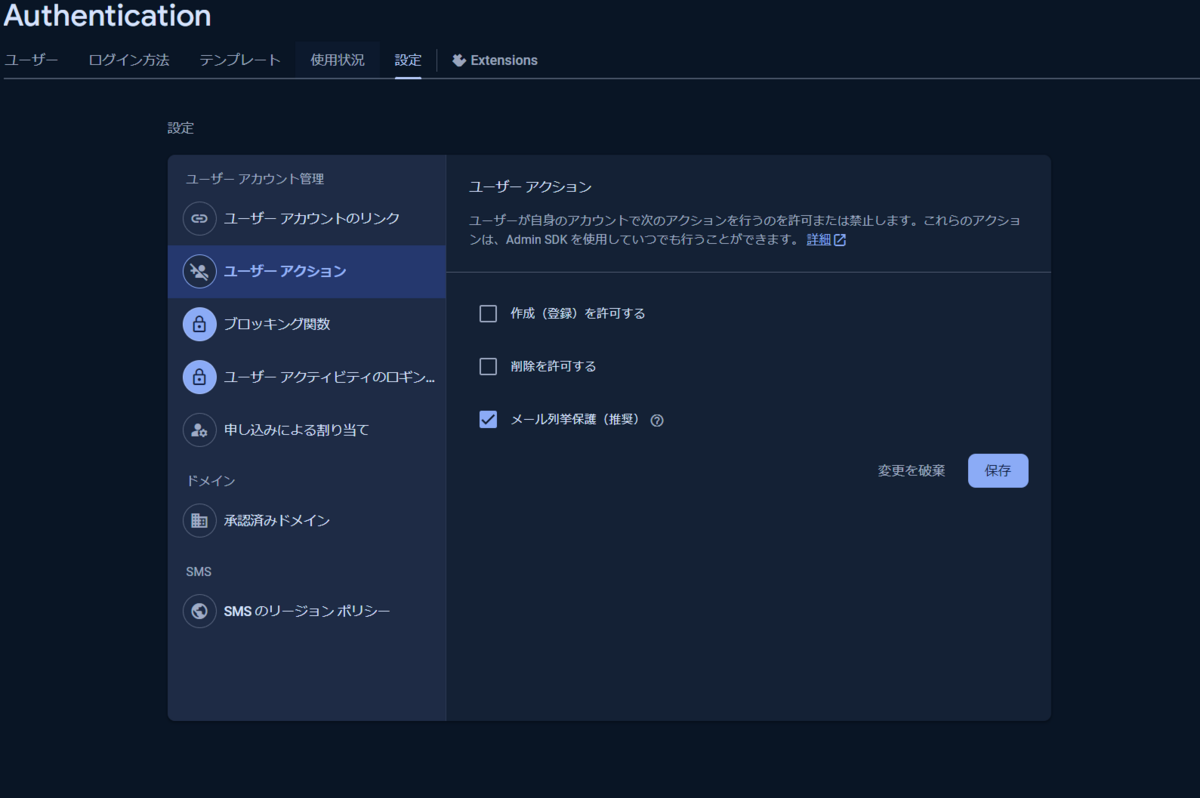Click the Extensions flame icon

pos(458,60)
